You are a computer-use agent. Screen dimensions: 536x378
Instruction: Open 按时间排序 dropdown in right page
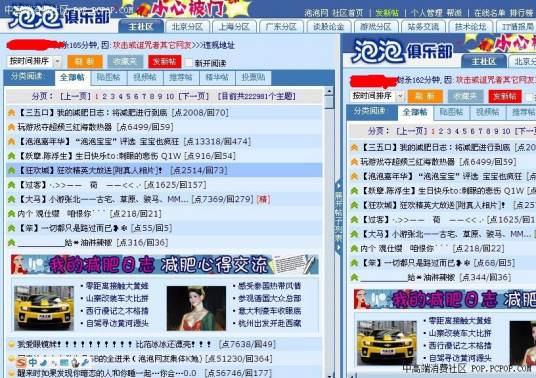[x=378, y=96]
